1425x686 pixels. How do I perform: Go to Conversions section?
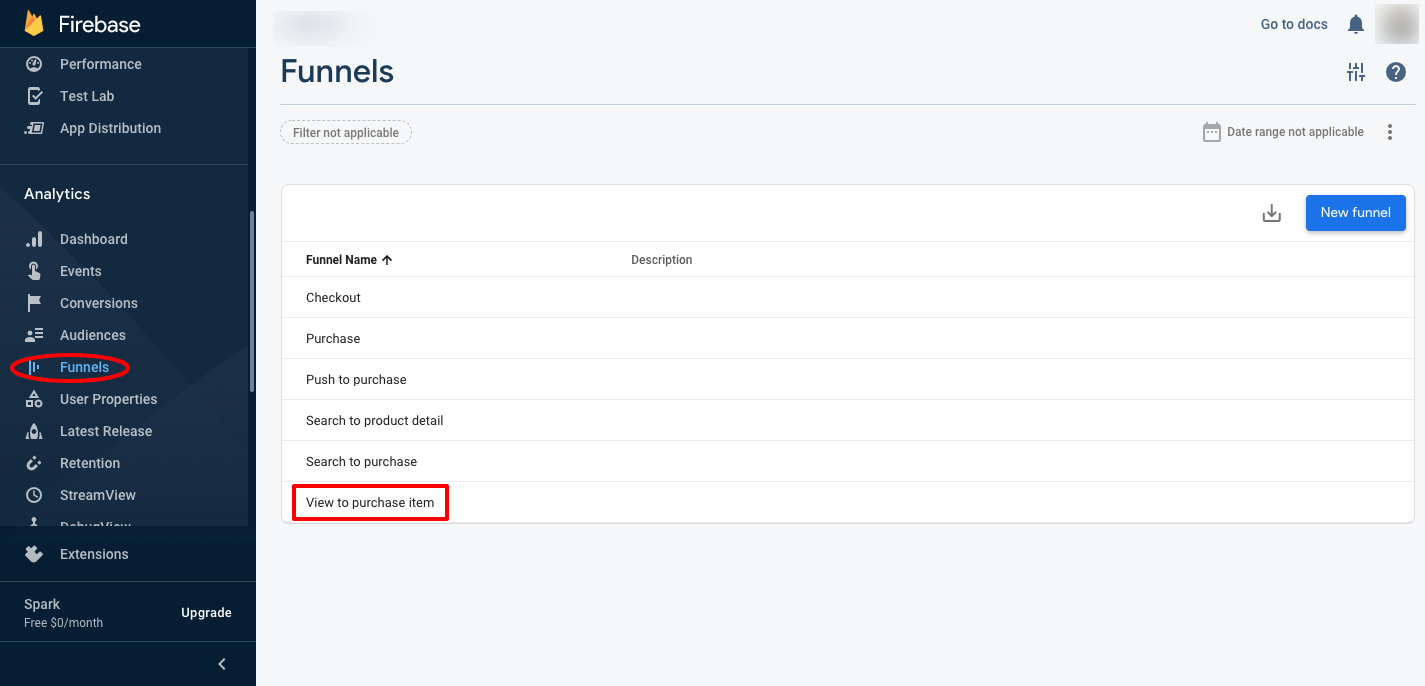click(98, 303)
